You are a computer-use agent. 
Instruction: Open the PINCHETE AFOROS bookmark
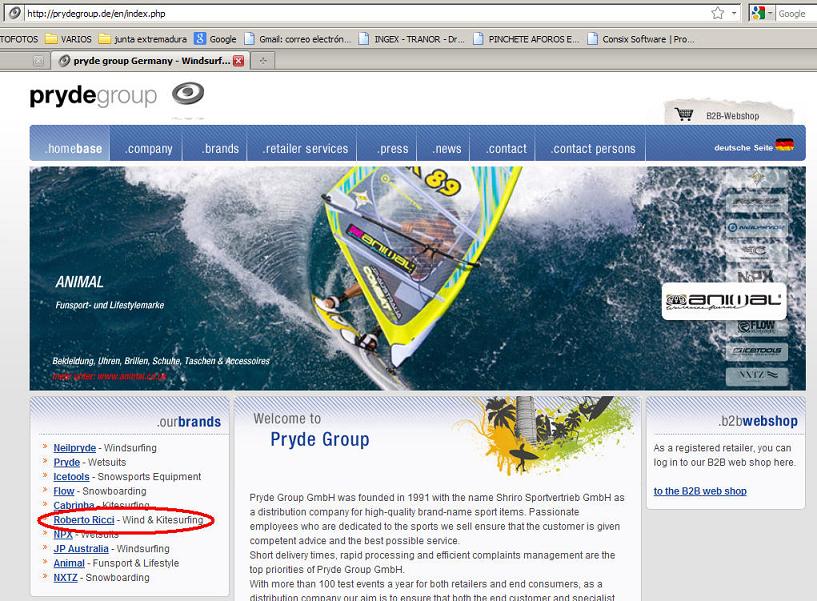(526, 39)
